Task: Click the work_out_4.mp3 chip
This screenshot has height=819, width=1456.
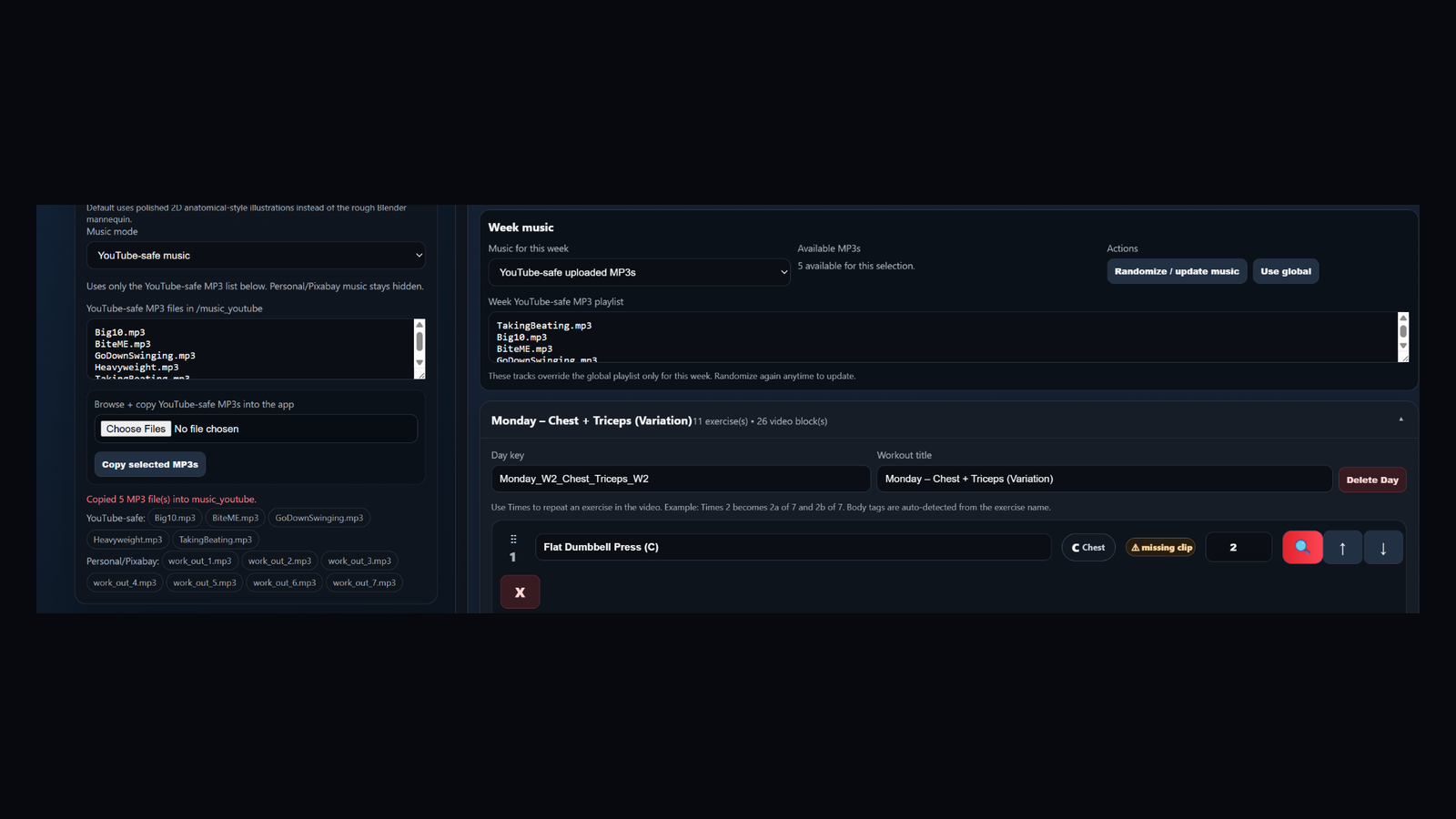Action: click(x=125, y=582)
